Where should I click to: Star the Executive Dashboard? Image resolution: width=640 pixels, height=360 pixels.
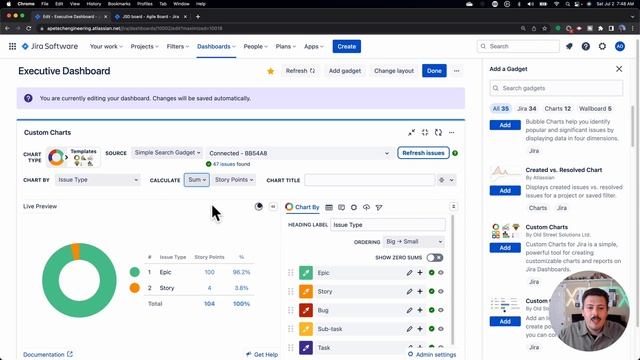click(270, 71)
